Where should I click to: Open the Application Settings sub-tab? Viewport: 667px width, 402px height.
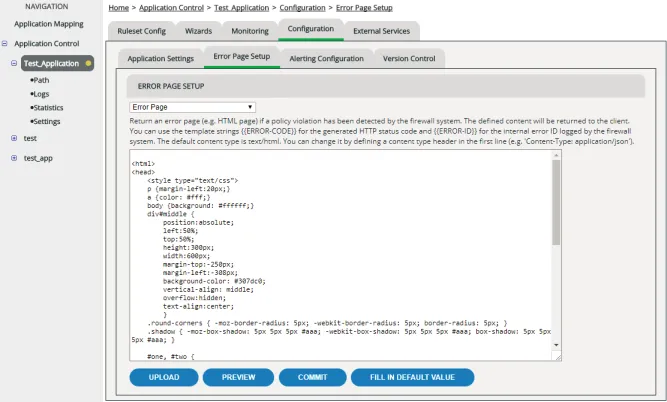click(x=160, y=59)
